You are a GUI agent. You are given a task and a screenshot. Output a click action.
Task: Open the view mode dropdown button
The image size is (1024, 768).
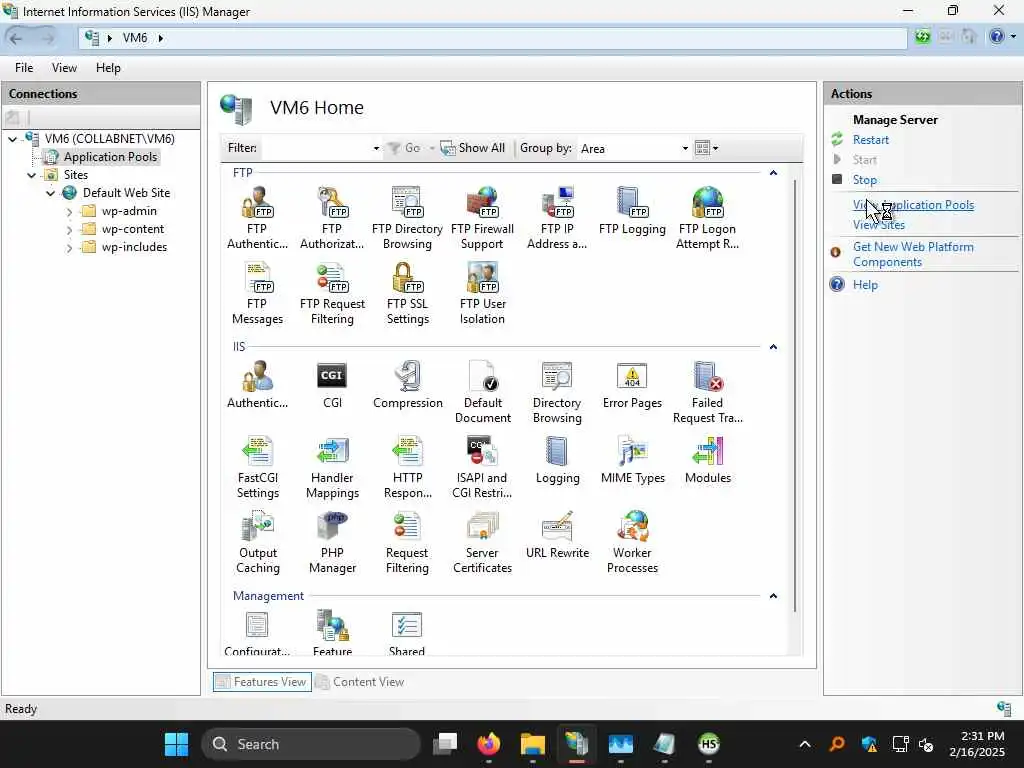707,148
